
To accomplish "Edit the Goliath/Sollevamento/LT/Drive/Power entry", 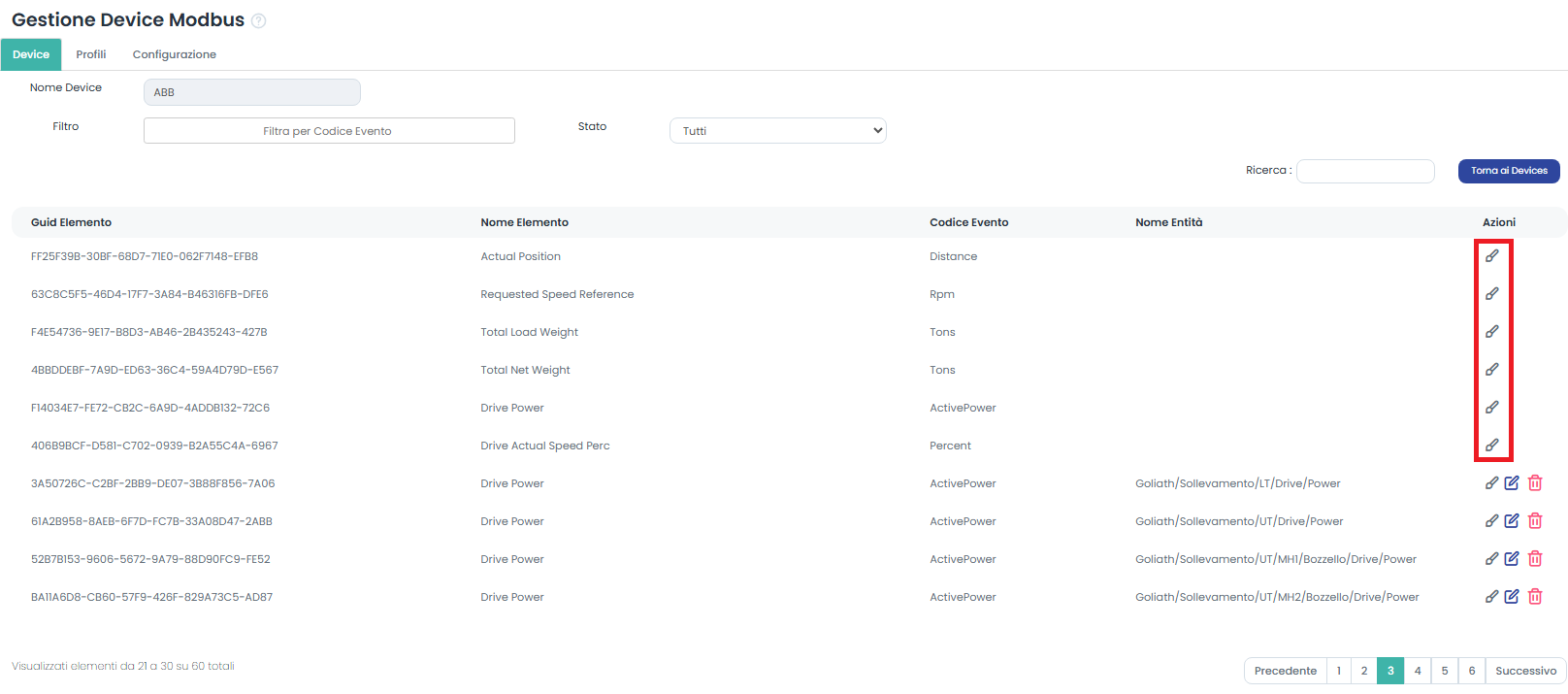I will (1512, 483).
